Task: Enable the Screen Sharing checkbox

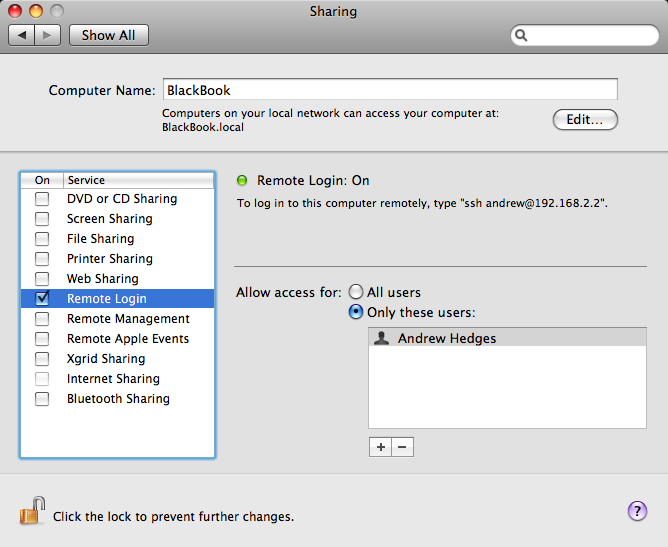Action: point(42,219)
